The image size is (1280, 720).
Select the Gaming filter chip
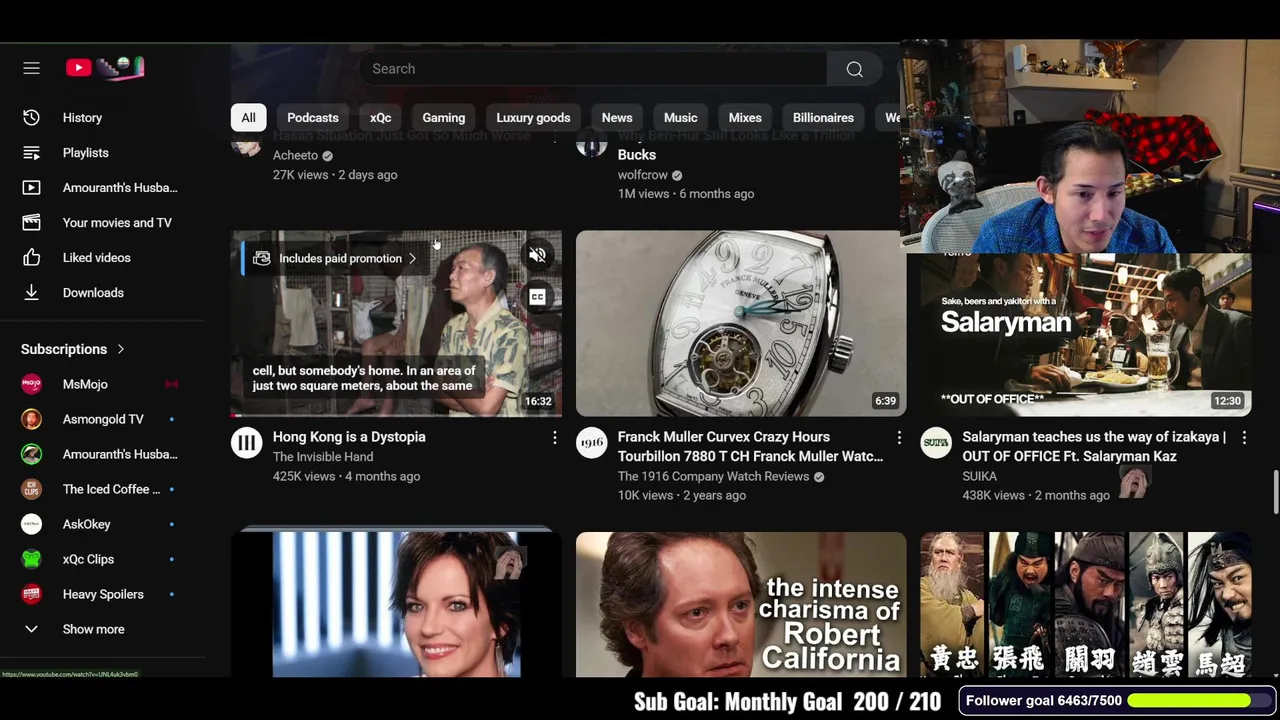click(x=443, y=118)
